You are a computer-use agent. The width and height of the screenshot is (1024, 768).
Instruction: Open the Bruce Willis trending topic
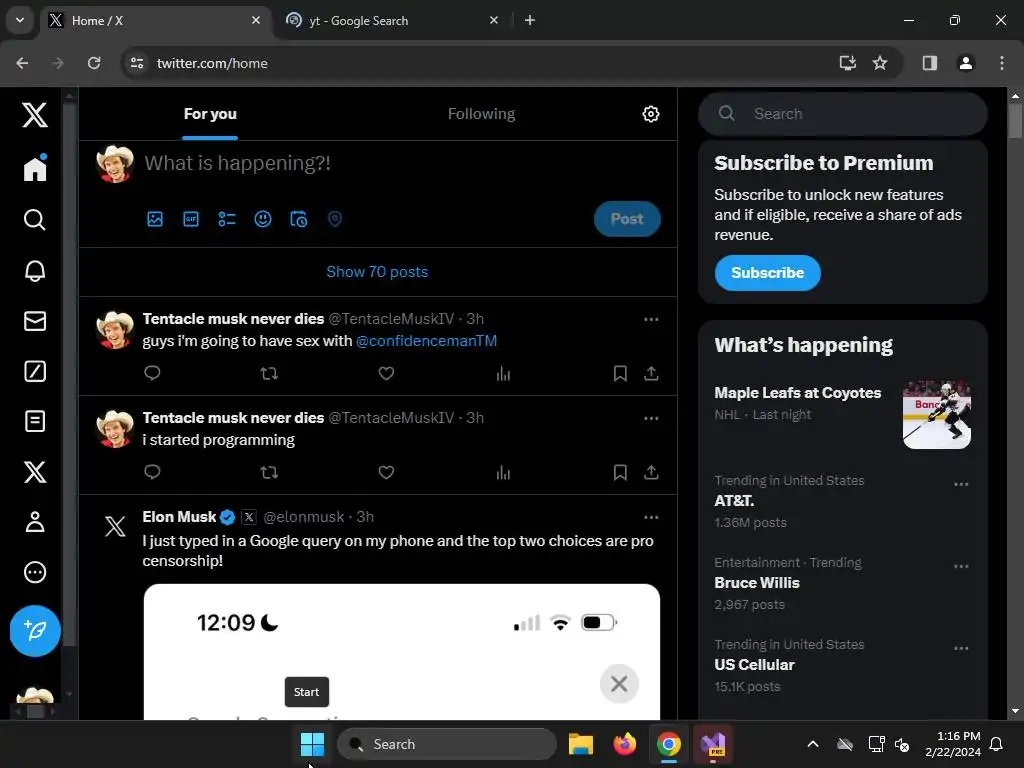click(757, 583)
